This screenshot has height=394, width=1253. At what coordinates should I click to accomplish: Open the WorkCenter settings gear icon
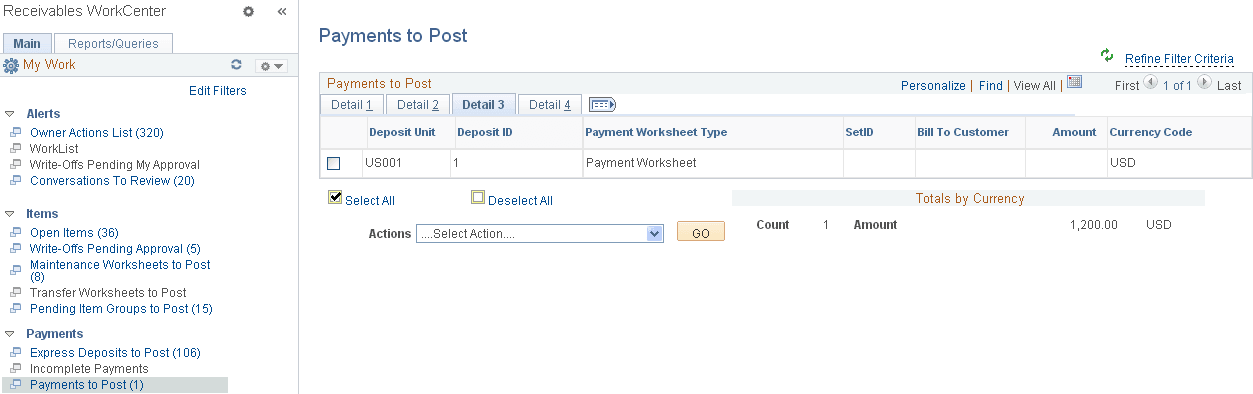[x=249, y=12]
